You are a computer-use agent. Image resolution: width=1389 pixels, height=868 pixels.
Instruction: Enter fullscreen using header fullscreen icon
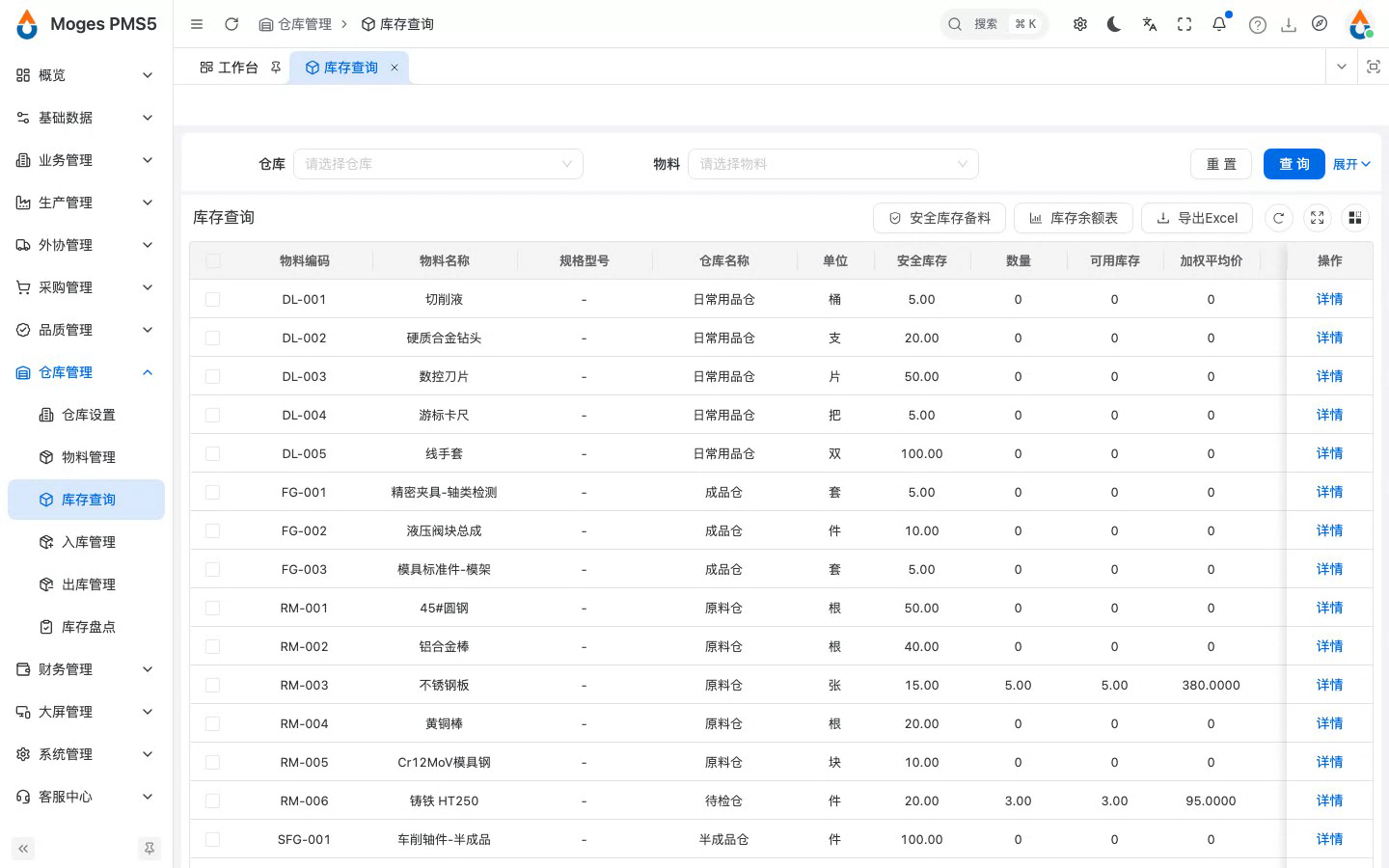(x=1185, y=24)
